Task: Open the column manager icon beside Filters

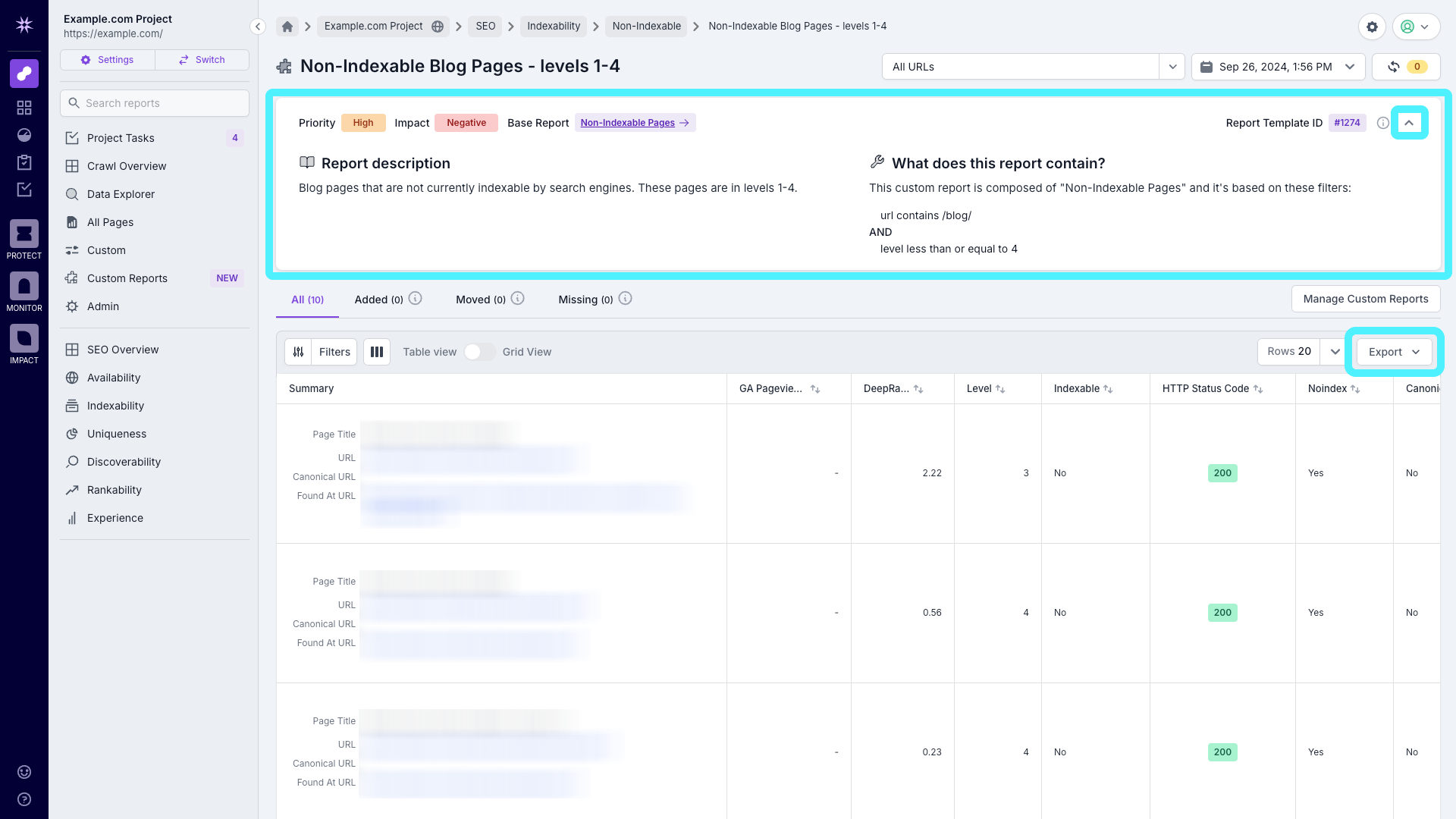Action: tap(377, 351)
